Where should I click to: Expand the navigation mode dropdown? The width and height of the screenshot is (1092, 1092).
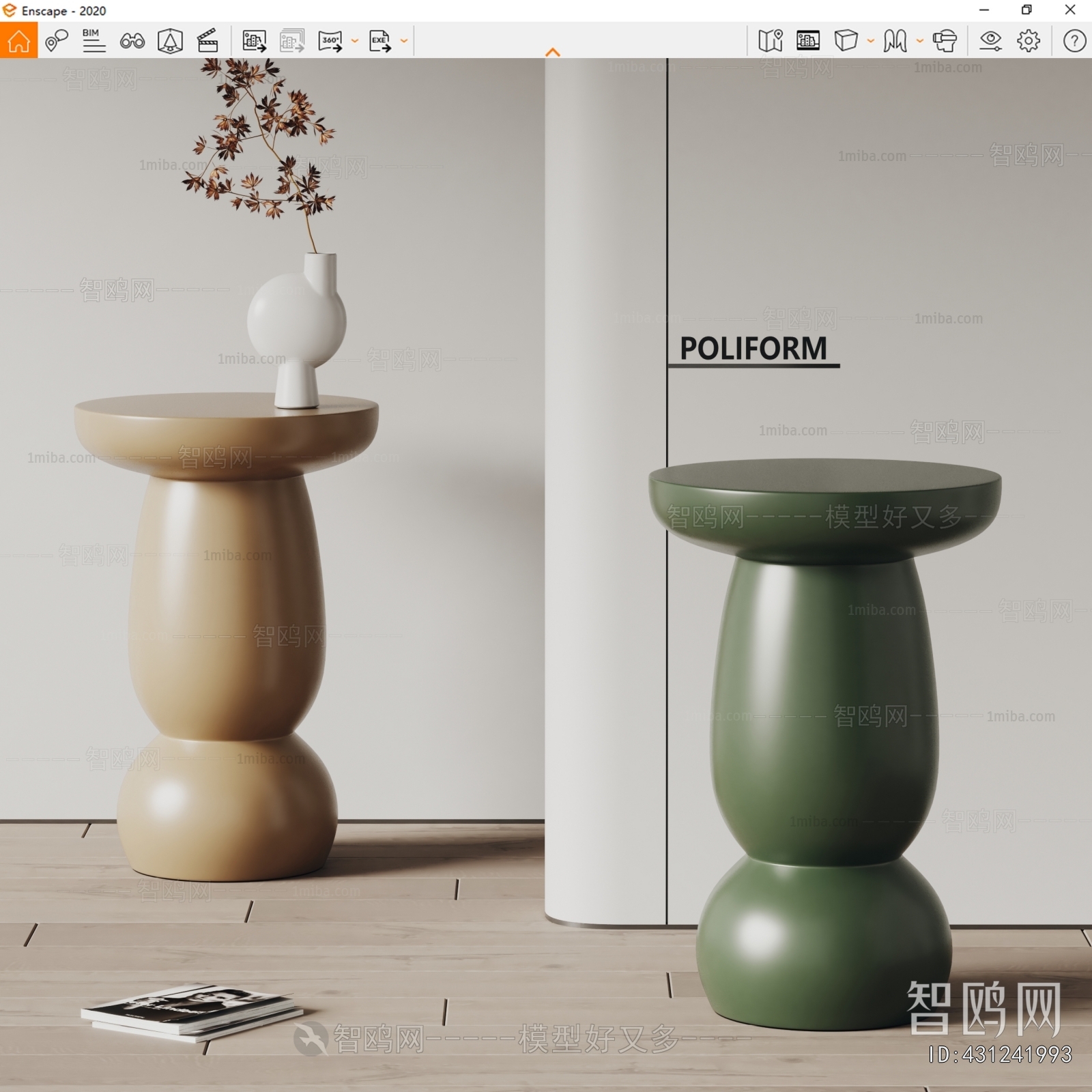pyautogui.click(x=920, y=41)
